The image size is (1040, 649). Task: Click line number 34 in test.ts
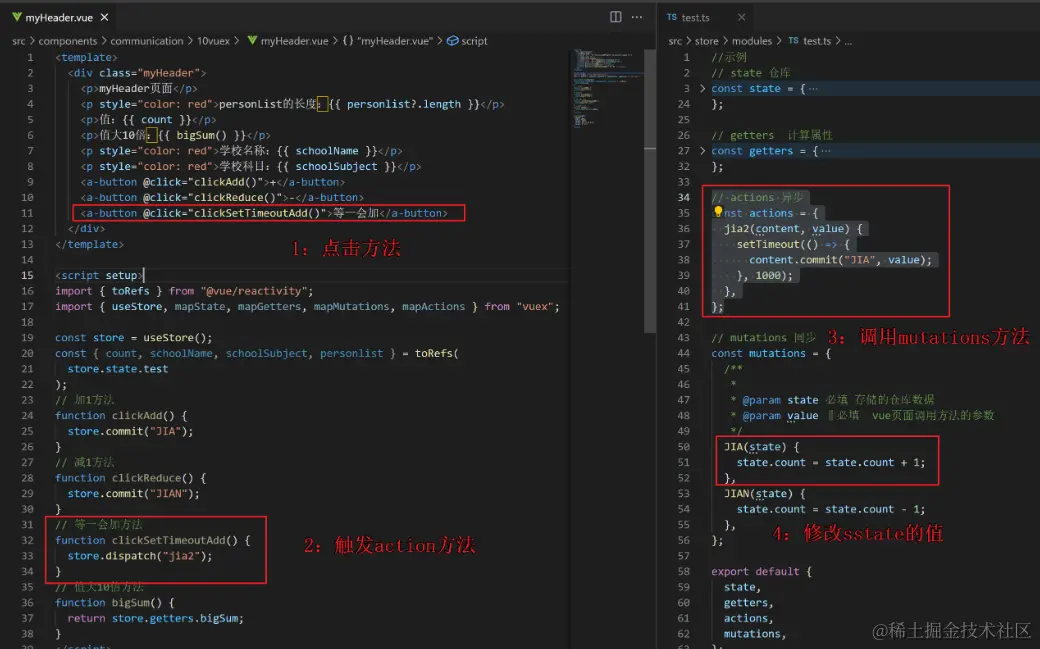pyautogui.click(x=683, y=197)
